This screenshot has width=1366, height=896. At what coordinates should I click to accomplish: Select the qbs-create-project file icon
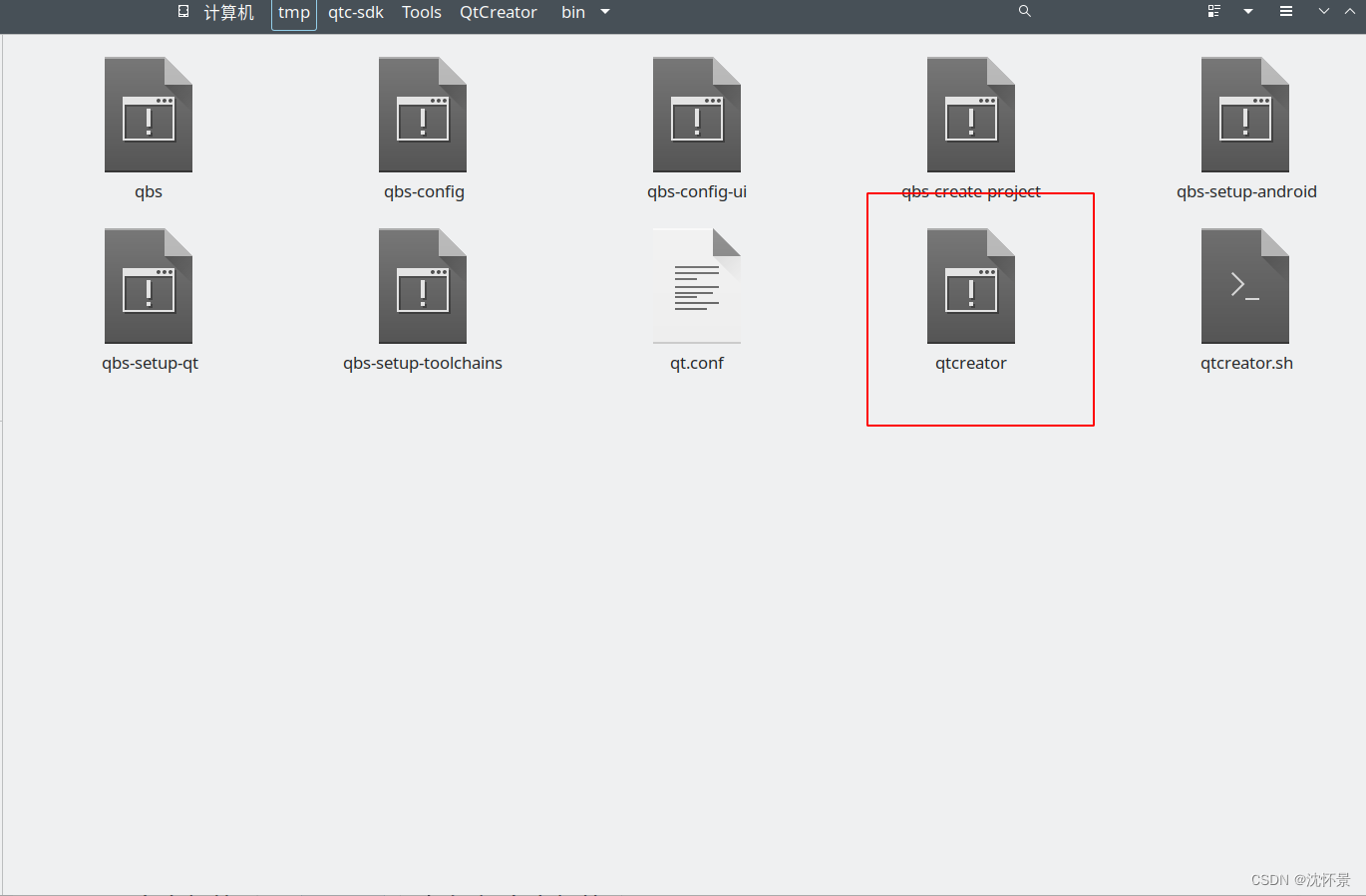tap(971, 115)
